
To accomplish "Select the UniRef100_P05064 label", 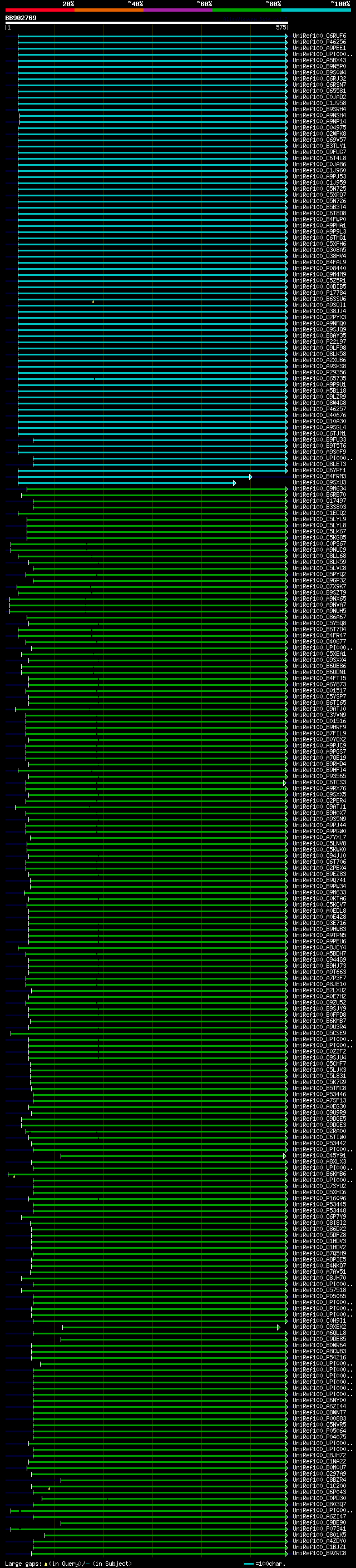I will (x=319, y=1431).
